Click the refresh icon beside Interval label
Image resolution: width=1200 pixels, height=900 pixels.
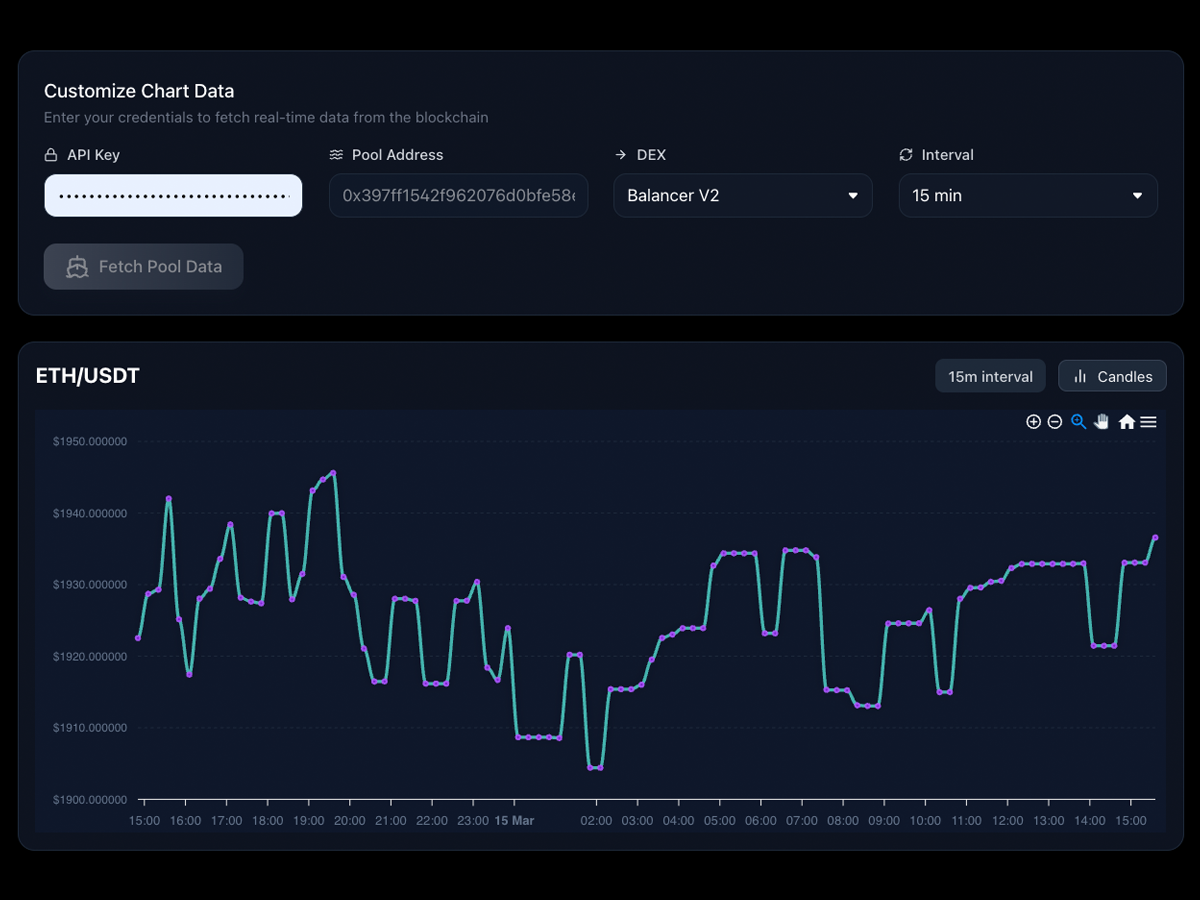[x=906, y=155]
